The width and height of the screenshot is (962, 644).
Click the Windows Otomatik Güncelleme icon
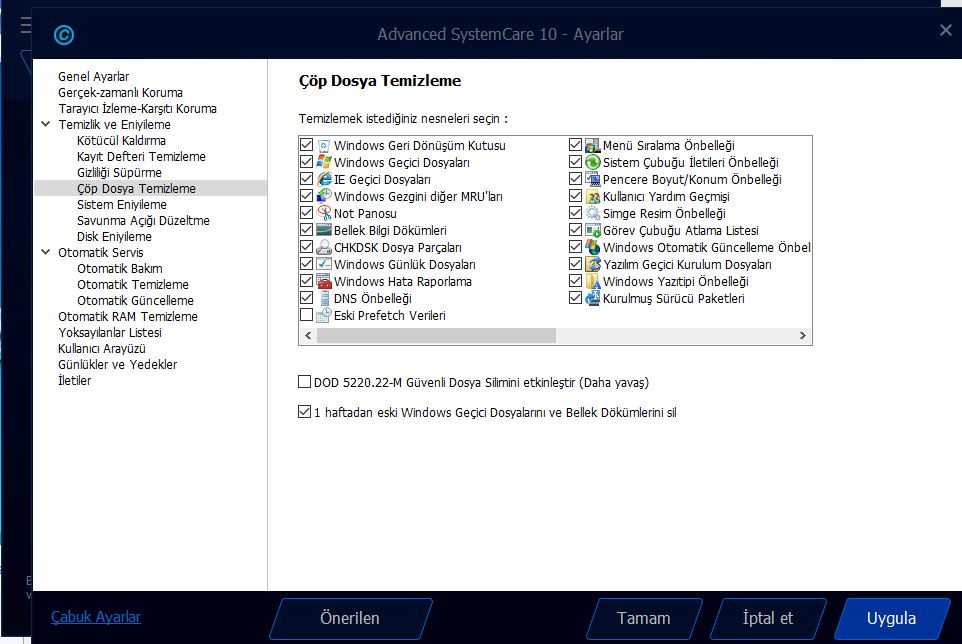click(593, 247)
